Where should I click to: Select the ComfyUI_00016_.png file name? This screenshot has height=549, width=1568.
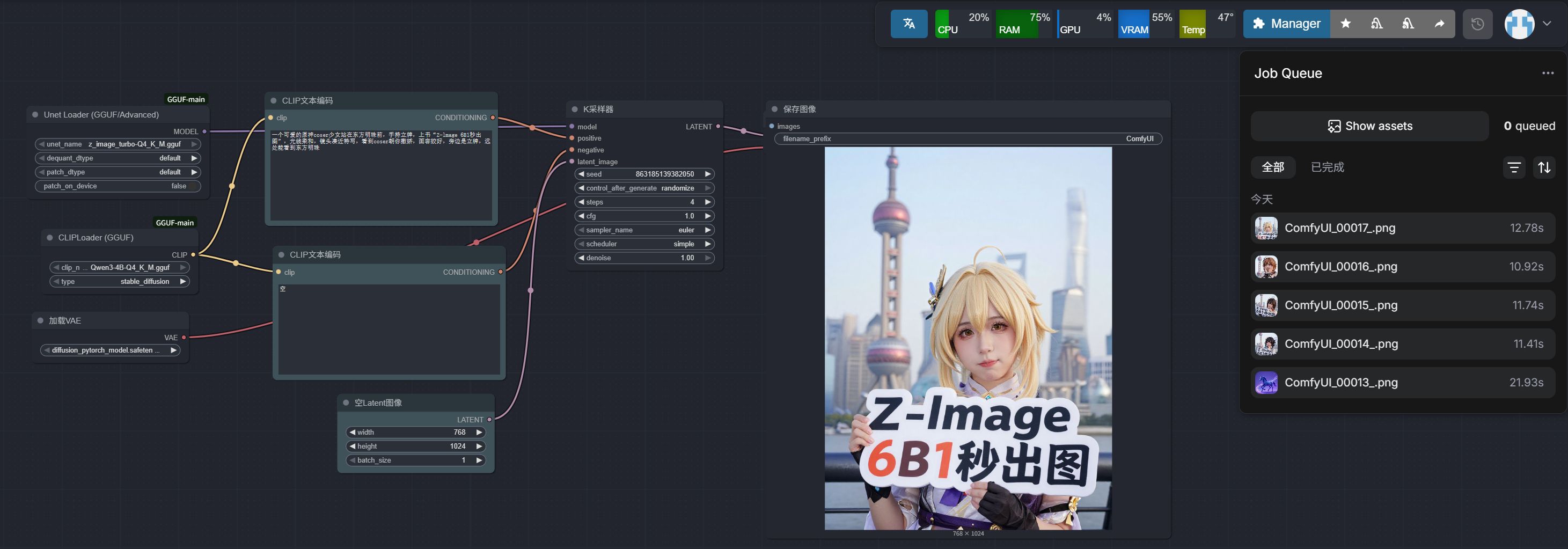tap(1341, 267)
